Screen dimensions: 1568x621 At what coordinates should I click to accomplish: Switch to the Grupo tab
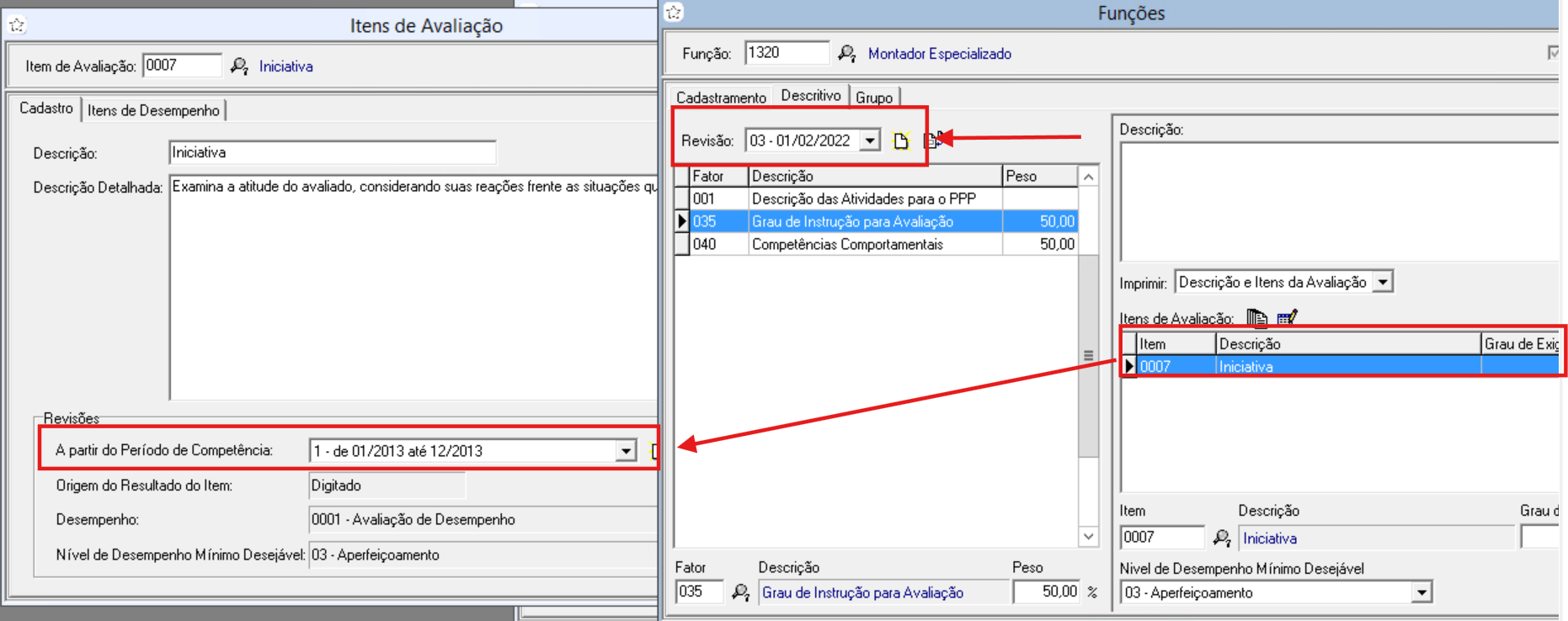point(874,98)
